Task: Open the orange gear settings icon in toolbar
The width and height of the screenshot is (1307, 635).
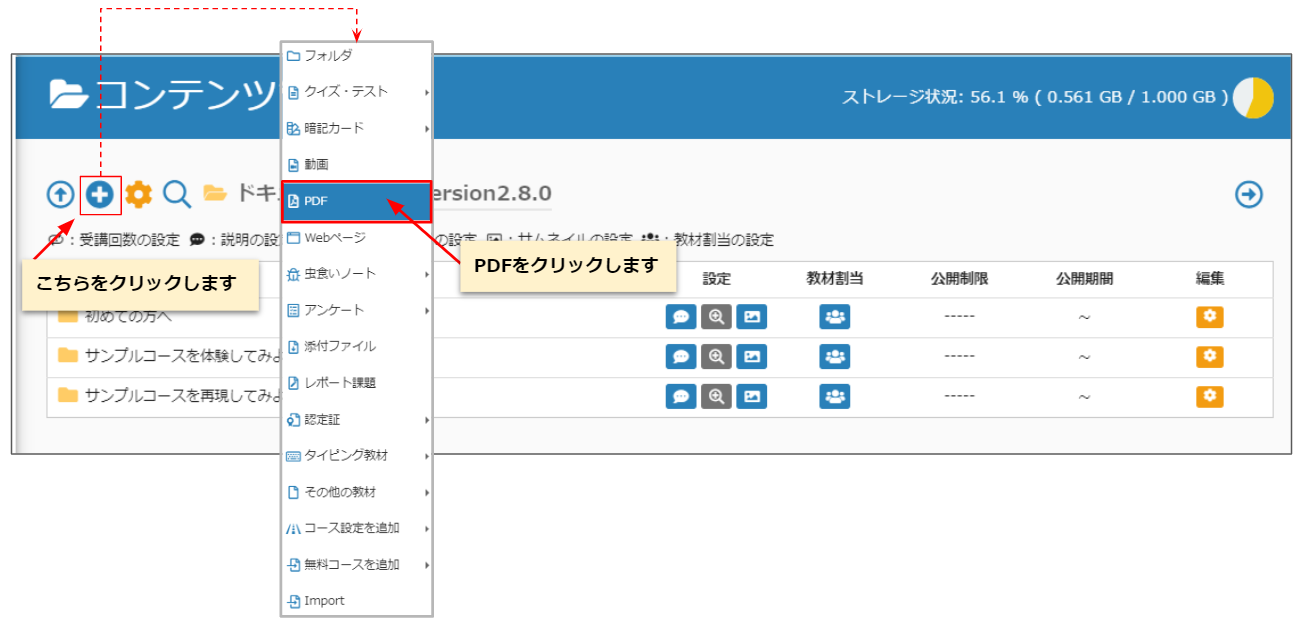Action: (138, 194)
